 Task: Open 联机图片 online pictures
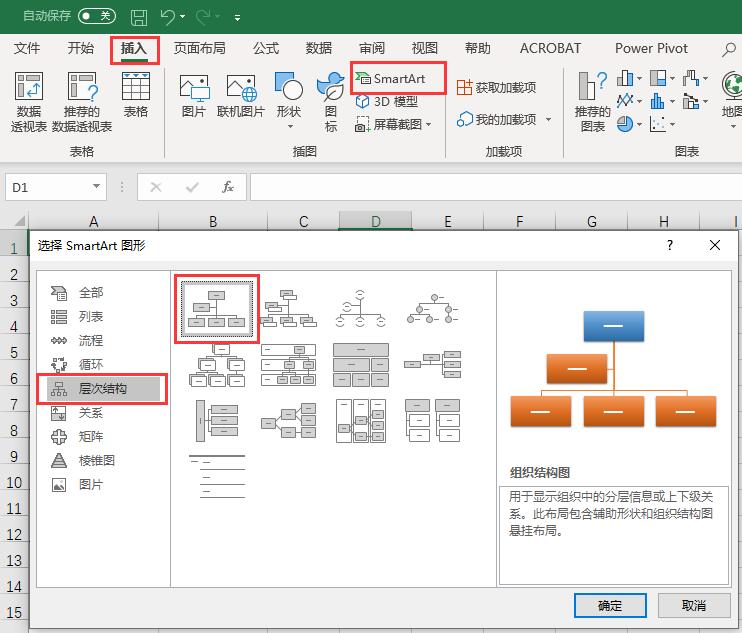240,97
